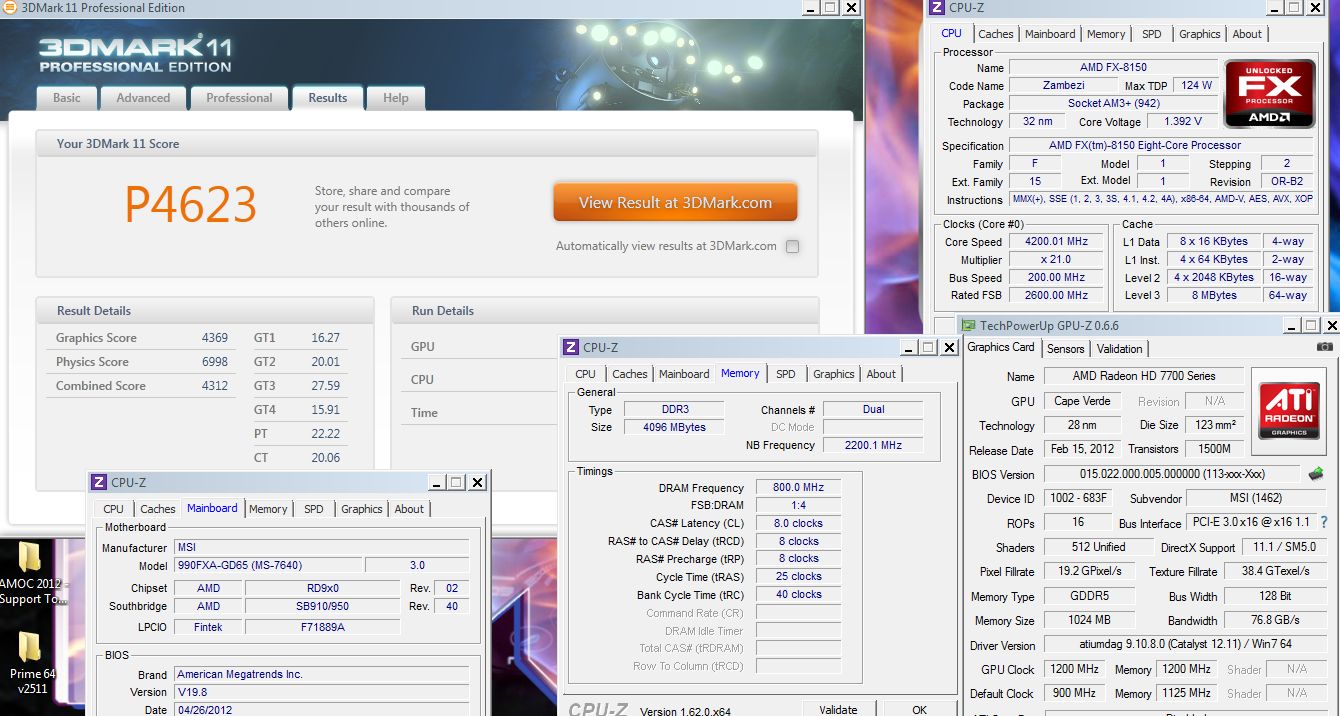Image resolution: width=1340 pixels, height=716 pixels.
Task: Click the GPU-Z camera screenshot icon
Action: [x=1324, y=348]
